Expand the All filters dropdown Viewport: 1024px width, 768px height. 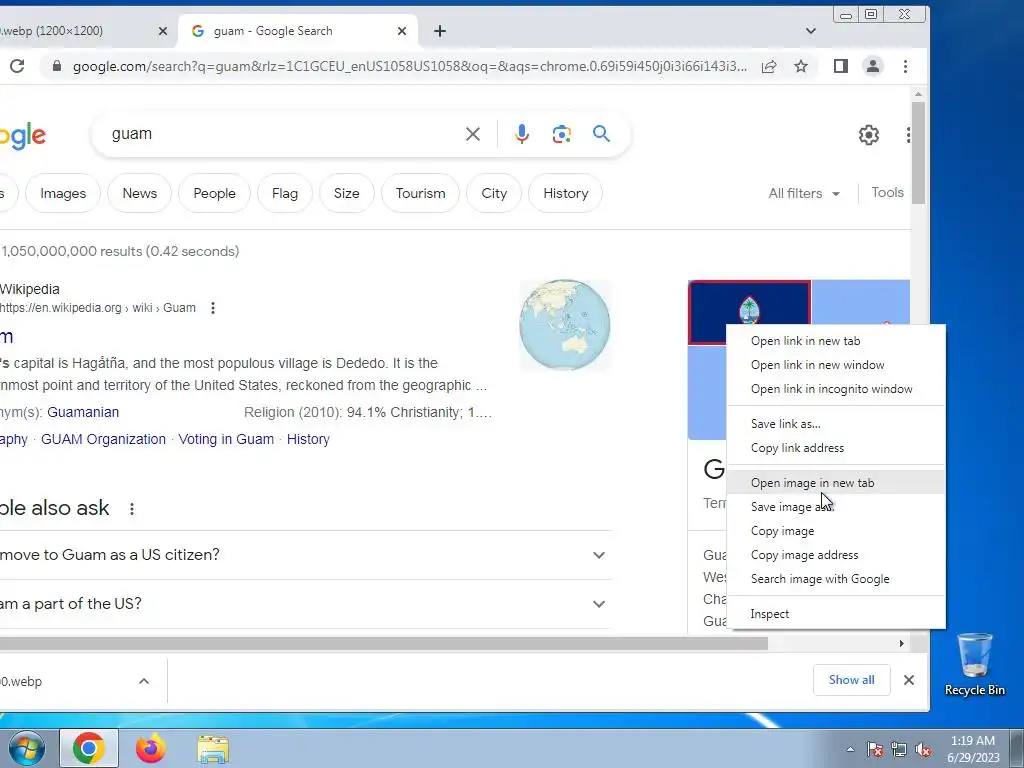point(804,193)
